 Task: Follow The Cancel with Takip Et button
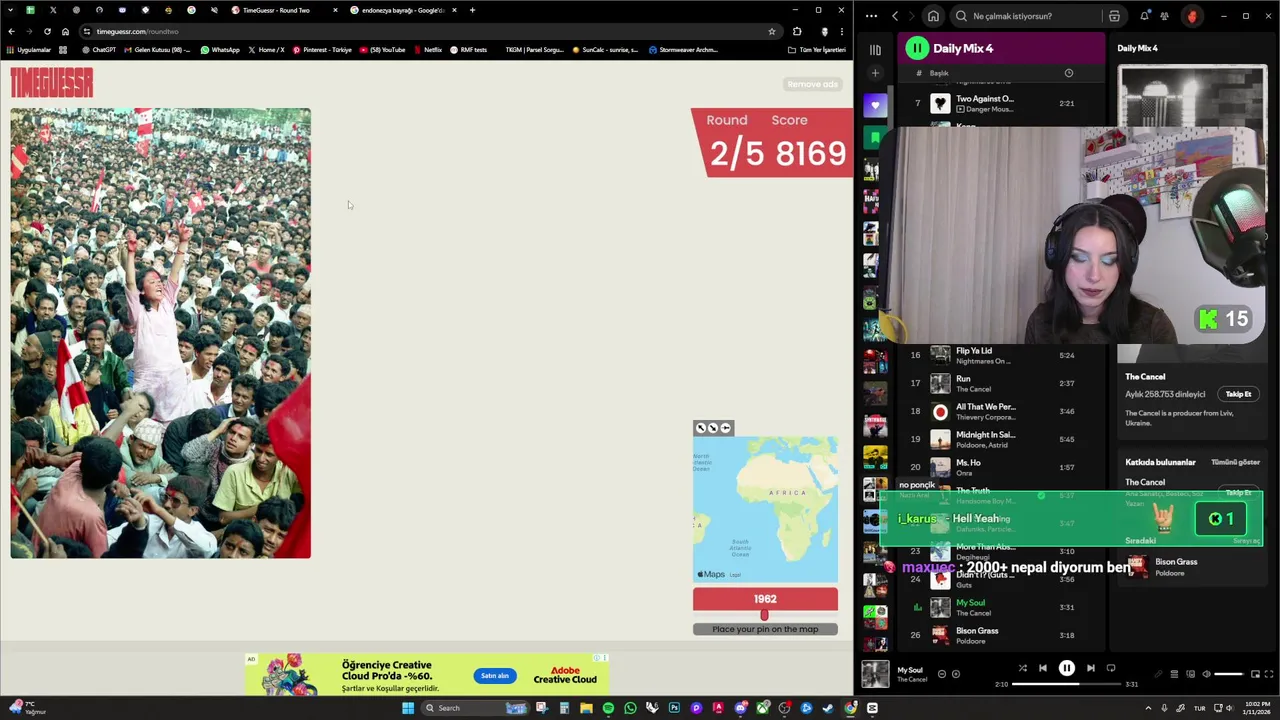[1238, 394]
